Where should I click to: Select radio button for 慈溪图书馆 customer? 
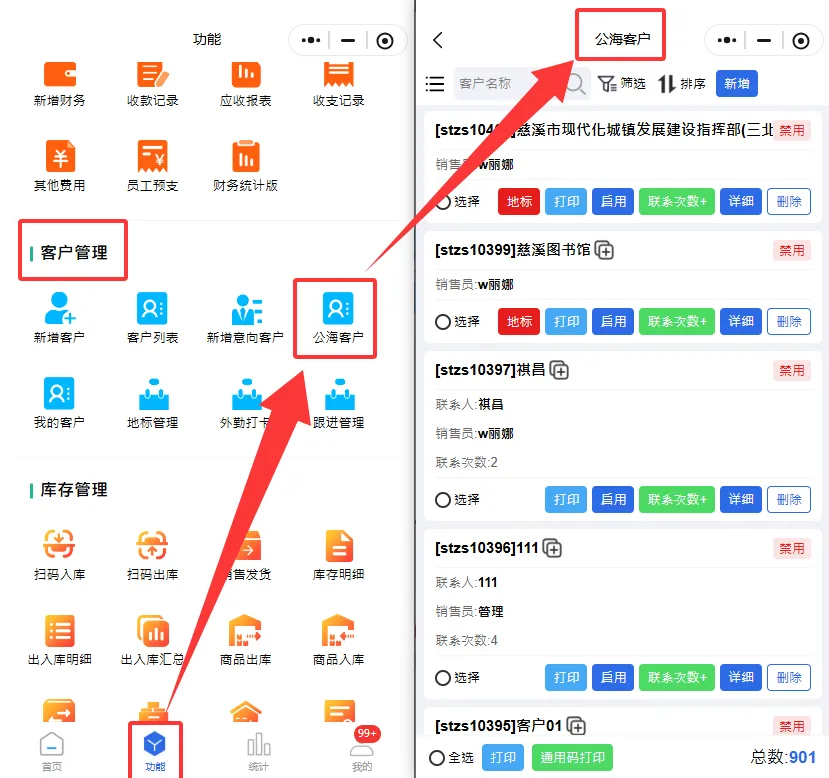pos(442,322)
